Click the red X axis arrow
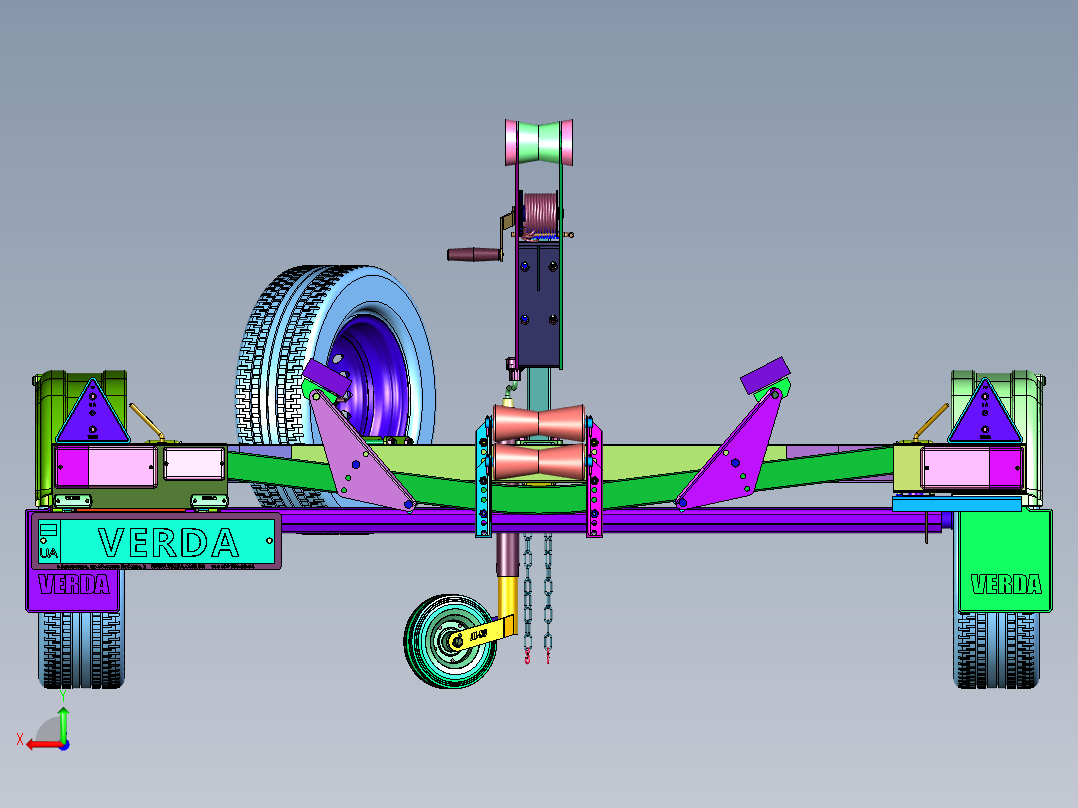 45,745
